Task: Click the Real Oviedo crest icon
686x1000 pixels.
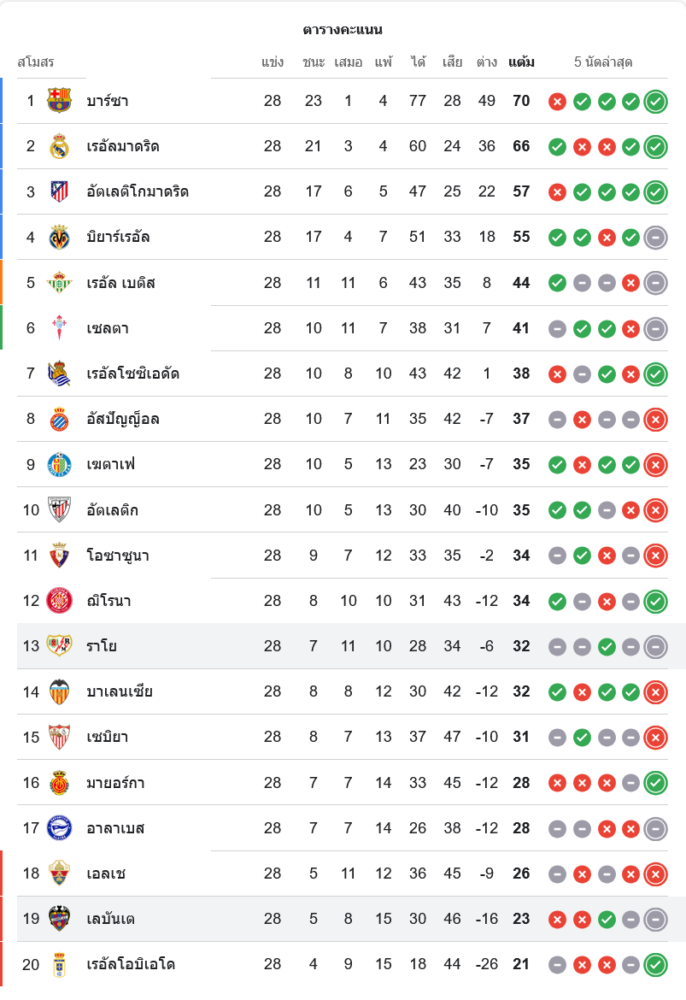Action: (x=60, y=964)
